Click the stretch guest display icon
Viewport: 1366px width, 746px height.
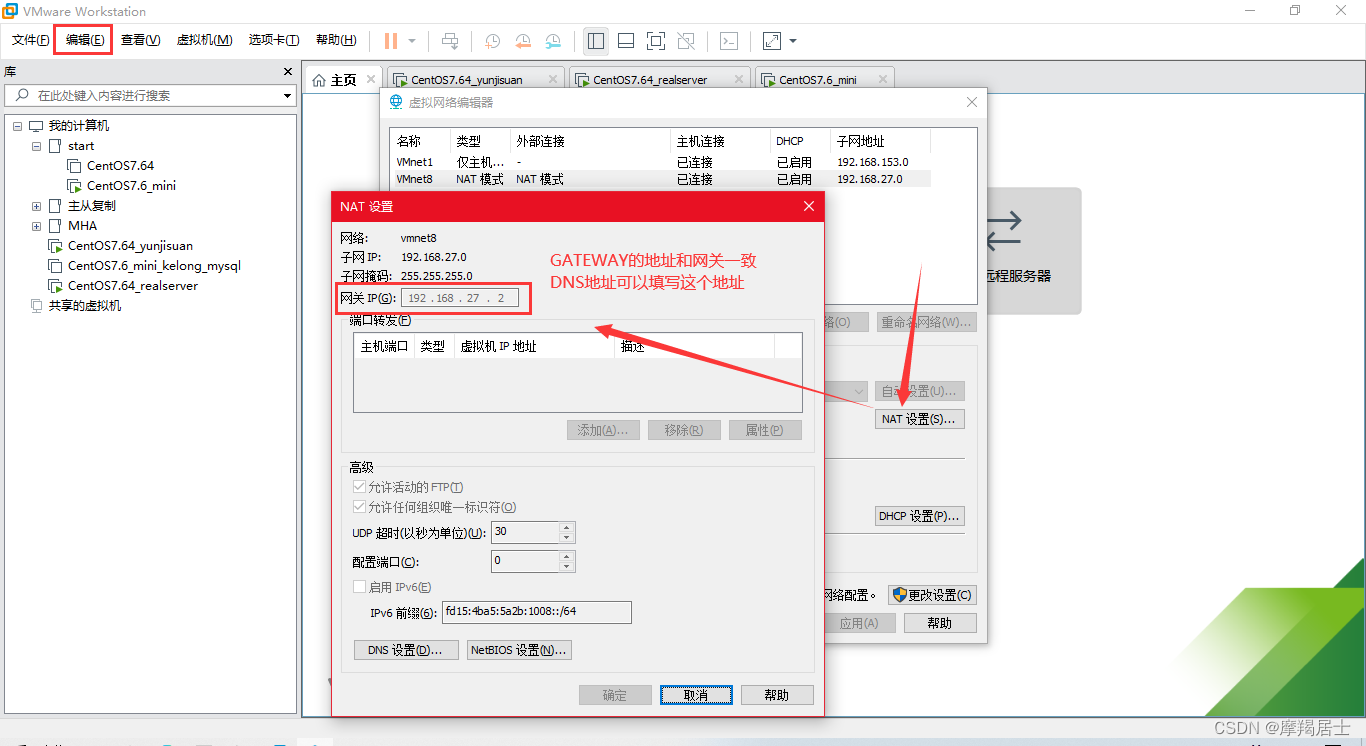coord(772,41)
